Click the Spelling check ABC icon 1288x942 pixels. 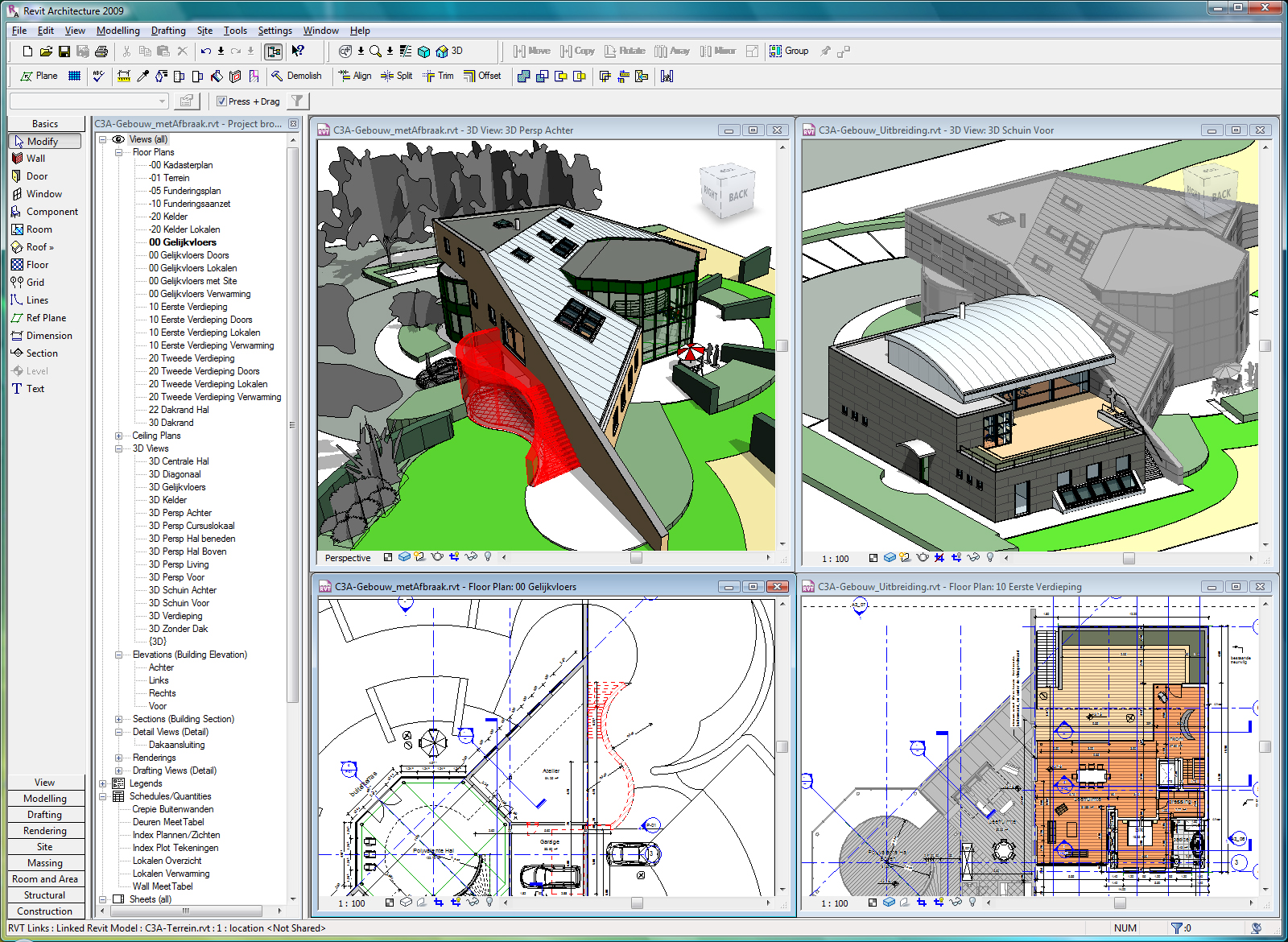point(98,76)
